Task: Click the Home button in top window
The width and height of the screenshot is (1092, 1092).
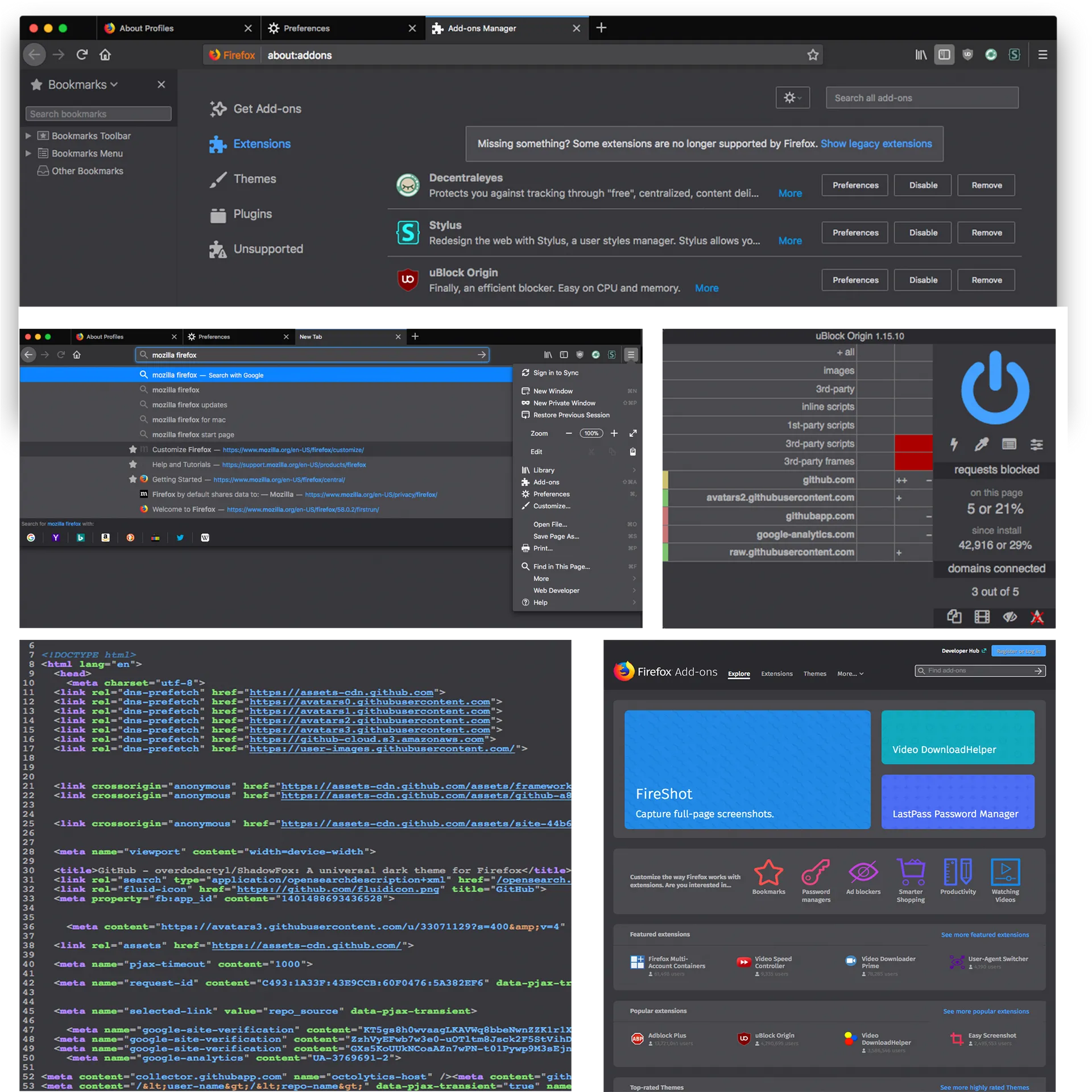Action: click(x=105, y=55)
